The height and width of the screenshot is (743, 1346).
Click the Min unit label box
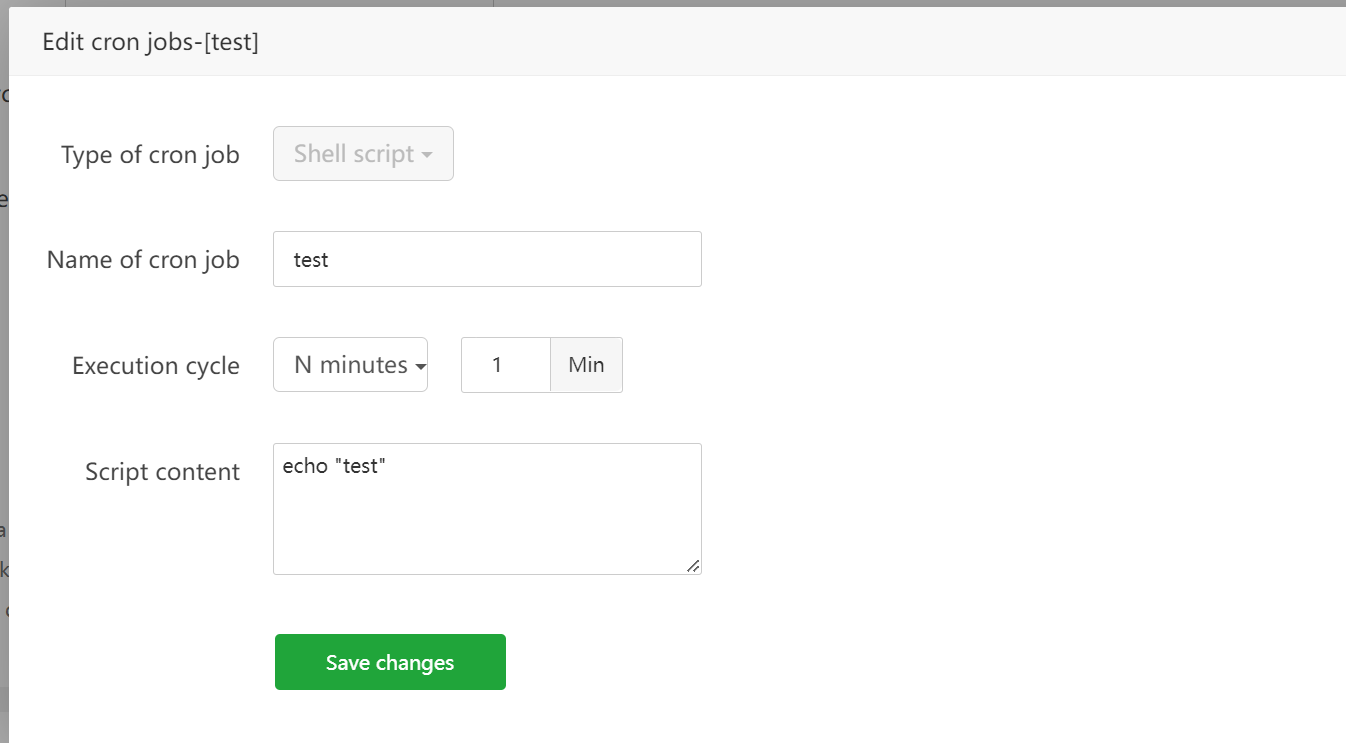pyautogui.click(x=586, y=365)
